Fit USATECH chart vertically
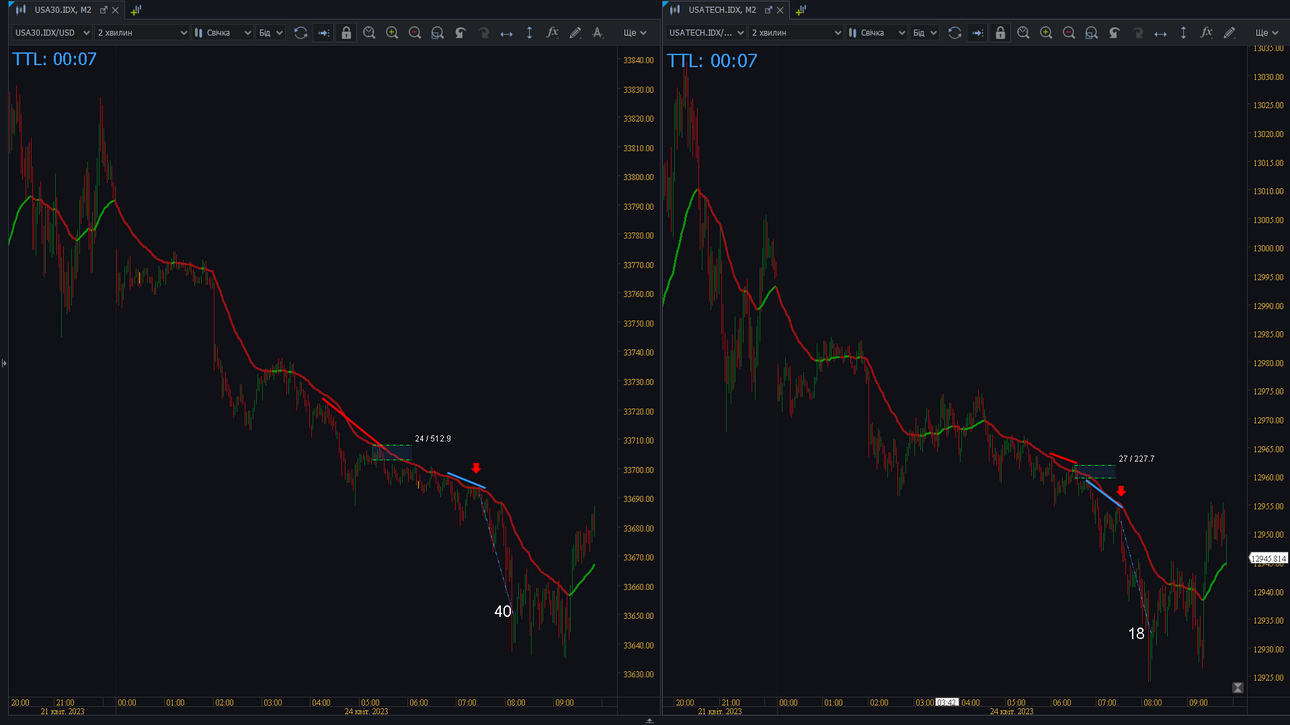 tap(1183, 33)
